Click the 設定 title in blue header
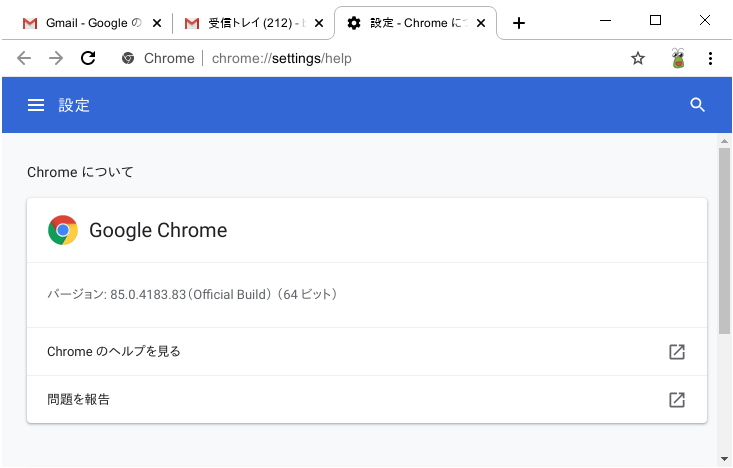 point(74,105)
